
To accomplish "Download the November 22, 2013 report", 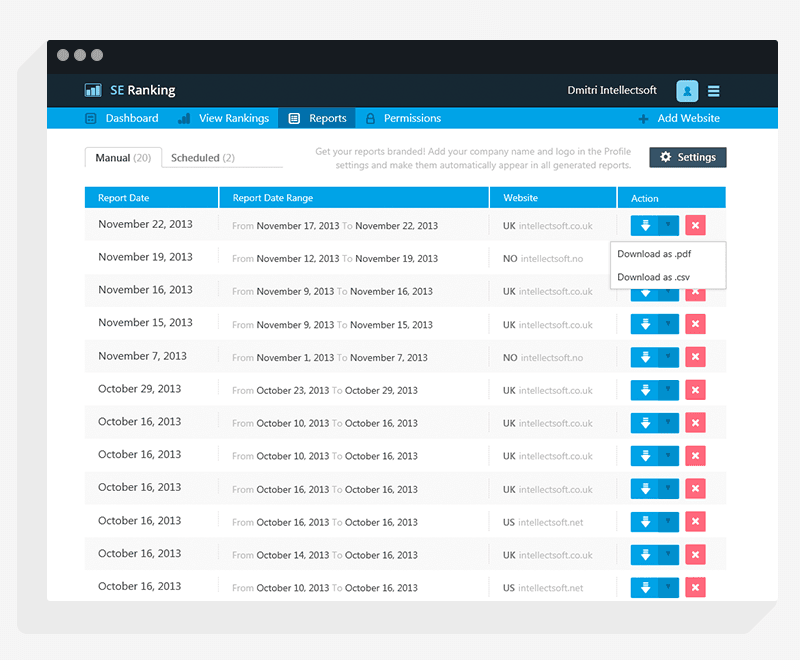I will [x=644, y=225].
